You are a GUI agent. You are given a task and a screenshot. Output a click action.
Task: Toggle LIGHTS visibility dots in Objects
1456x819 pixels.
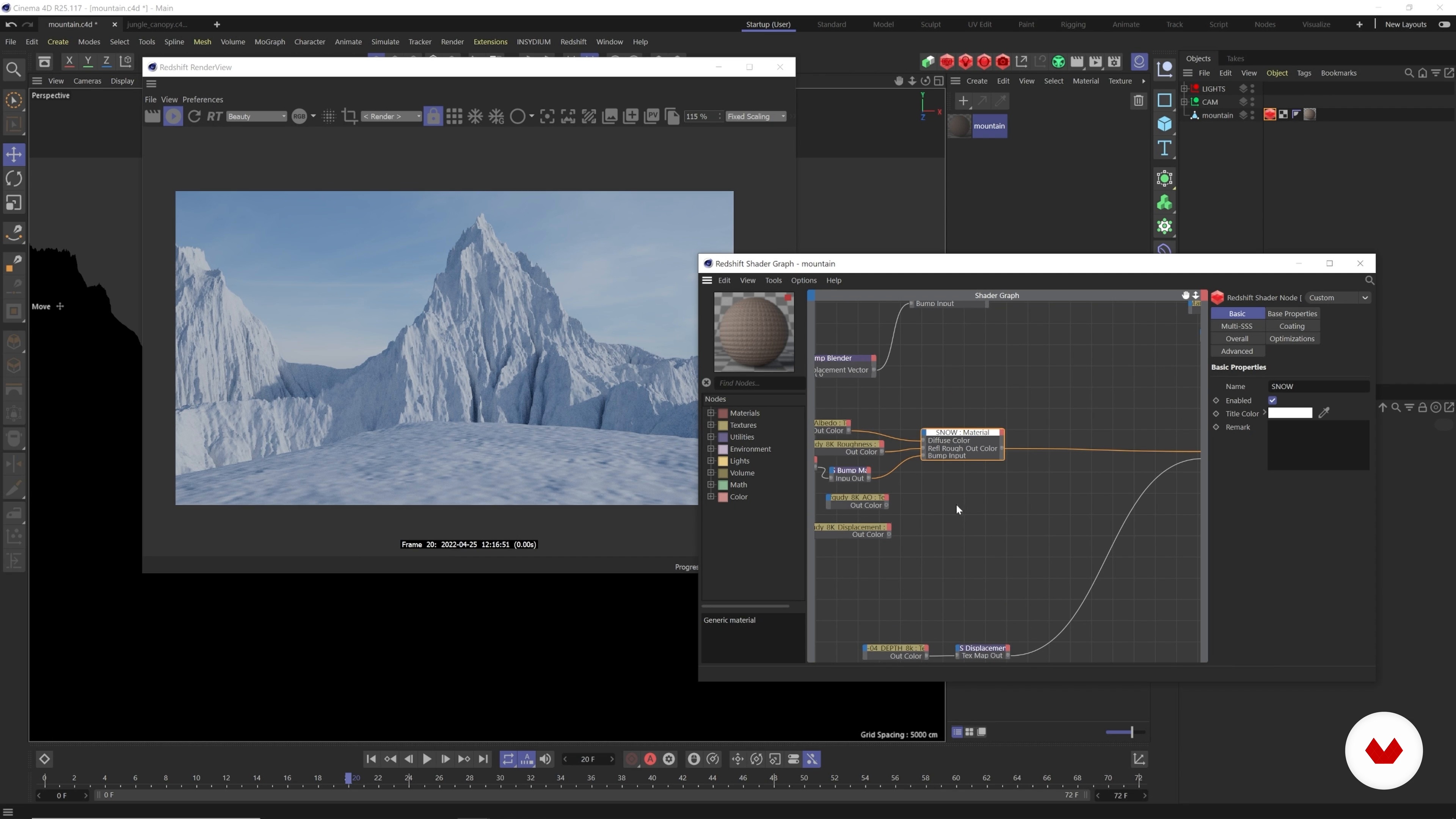[1252, 89]
